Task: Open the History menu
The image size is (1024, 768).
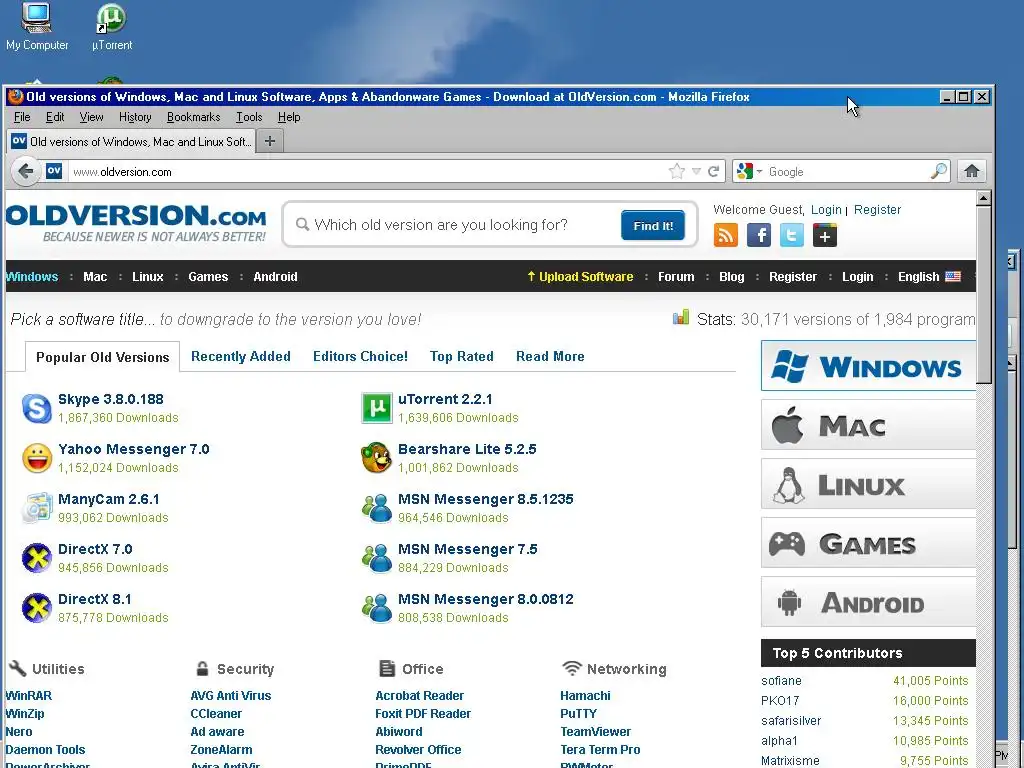Action: pyautogui.click(x=135, y=117)
